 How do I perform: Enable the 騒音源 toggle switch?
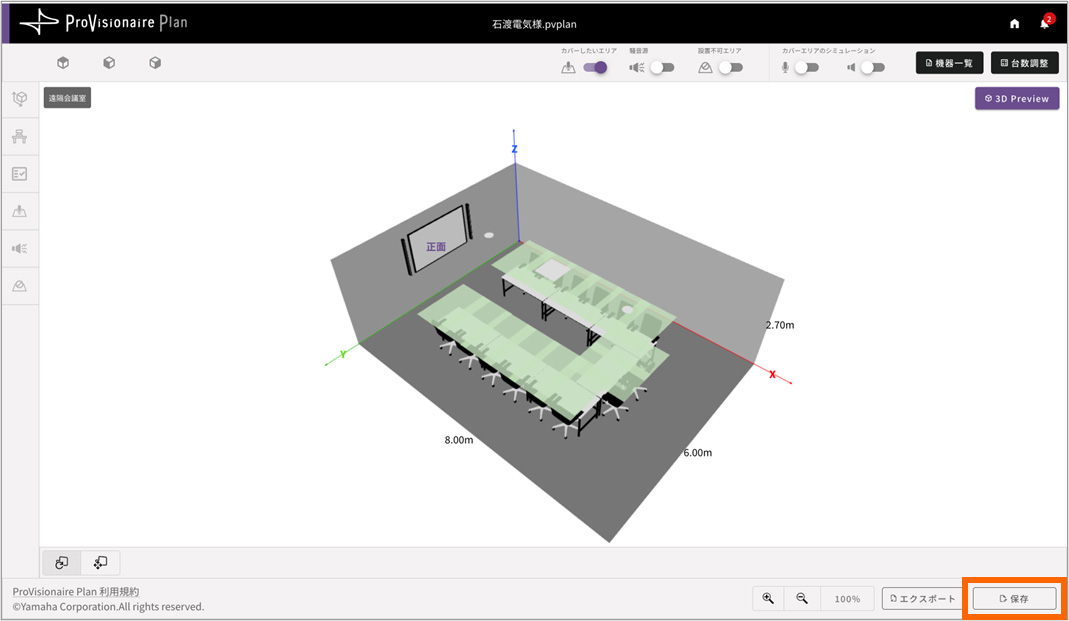pos(661,68)
